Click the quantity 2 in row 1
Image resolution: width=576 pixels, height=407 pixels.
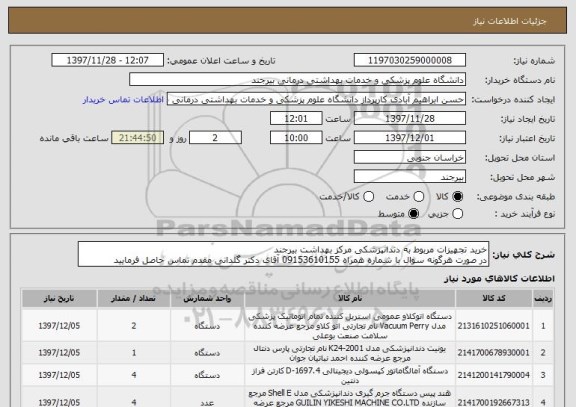[134, 326]
